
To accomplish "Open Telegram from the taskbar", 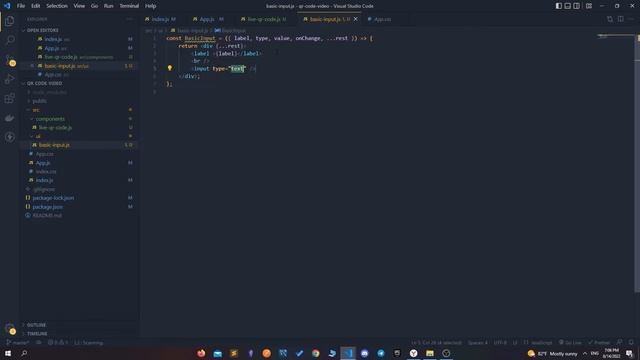I will [381, 353].
